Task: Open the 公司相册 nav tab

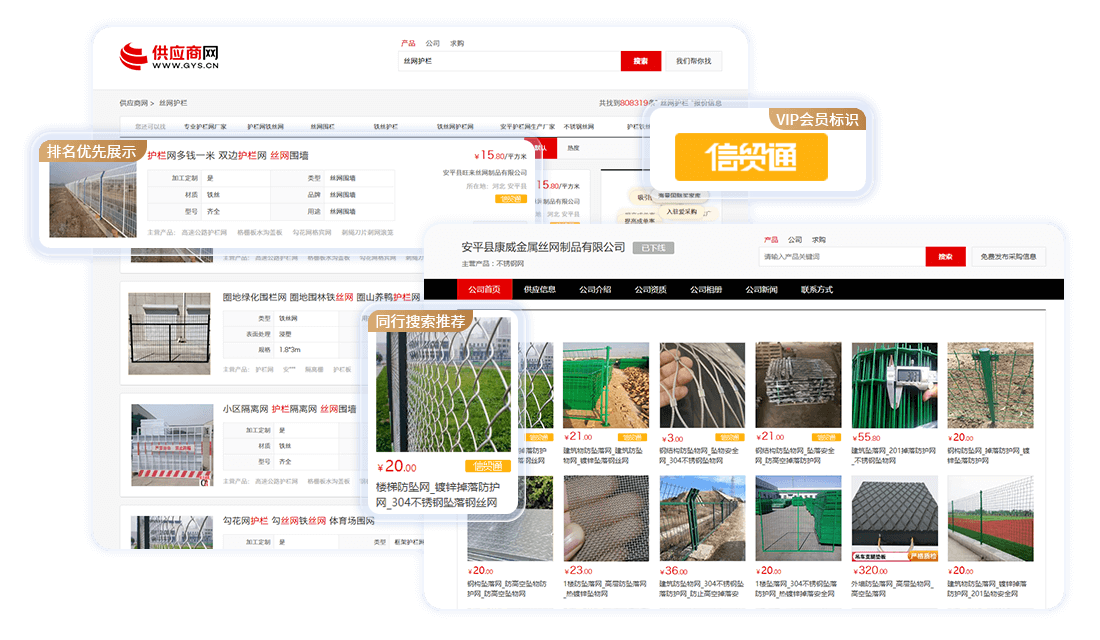Action: [x=706, y=289]
